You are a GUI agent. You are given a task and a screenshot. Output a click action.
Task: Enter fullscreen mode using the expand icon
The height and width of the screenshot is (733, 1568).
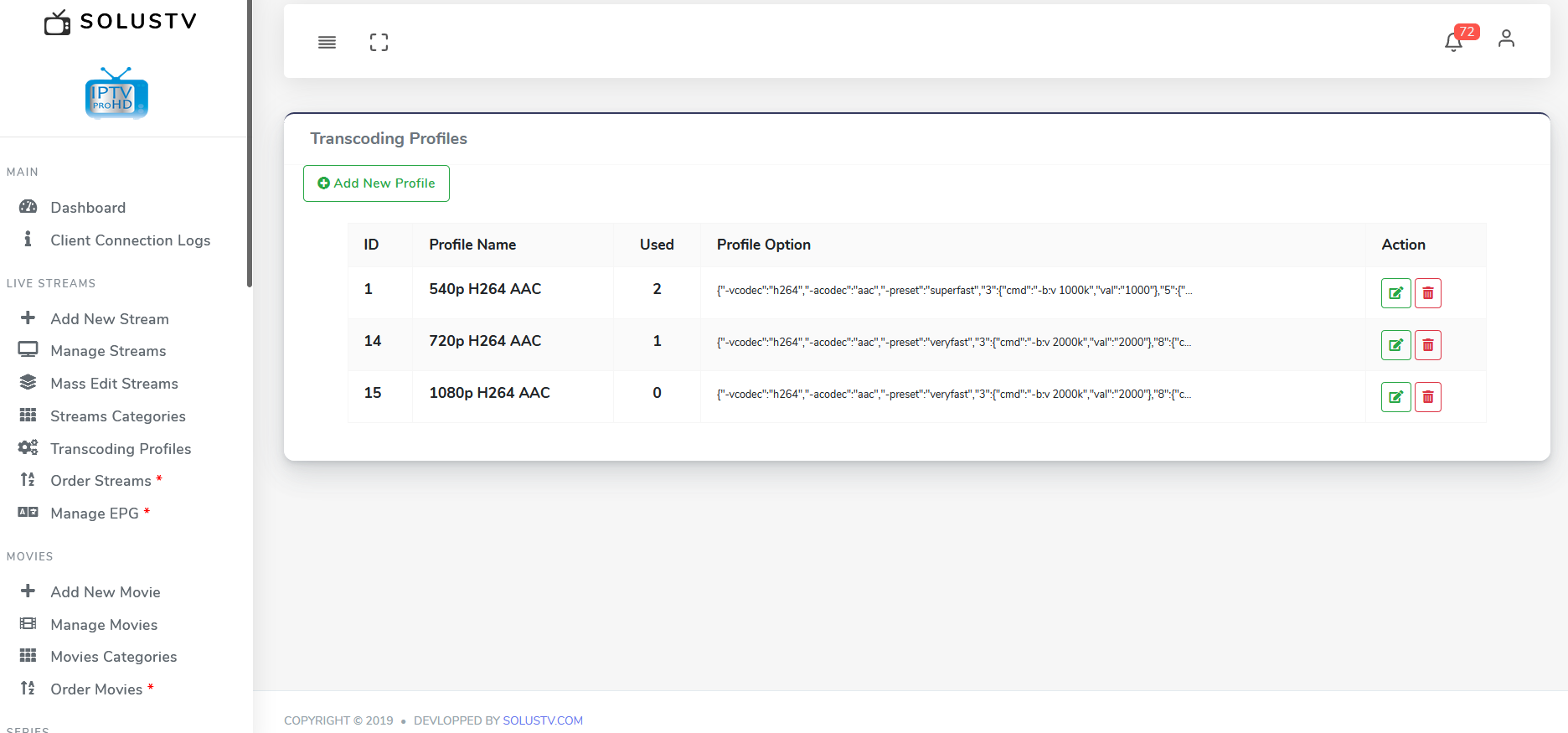[x=379, y=43]
